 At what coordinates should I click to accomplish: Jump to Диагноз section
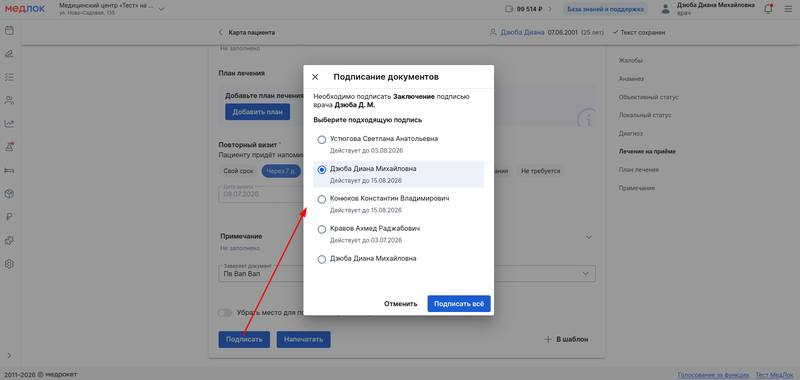pyautogui.click(x=631, y=134)
